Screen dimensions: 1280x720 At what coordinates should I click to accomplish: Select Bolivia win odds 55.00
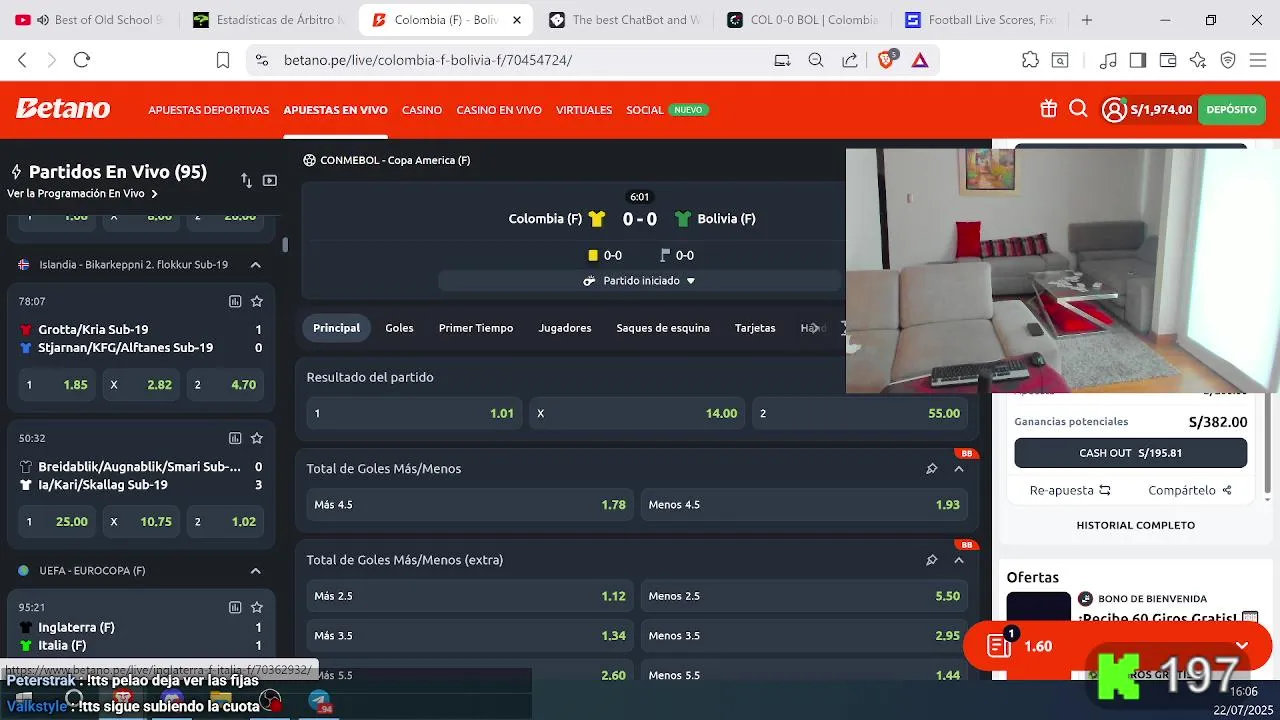tap(860, 413)
